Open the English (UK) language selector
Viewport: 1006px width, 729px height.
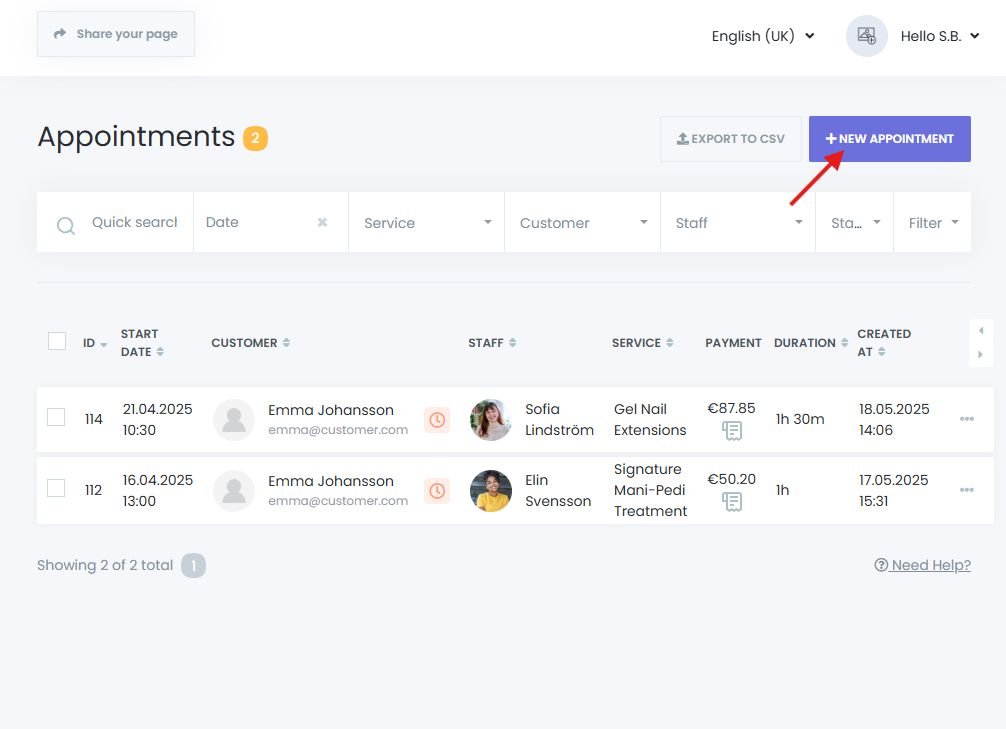(762, 36)
